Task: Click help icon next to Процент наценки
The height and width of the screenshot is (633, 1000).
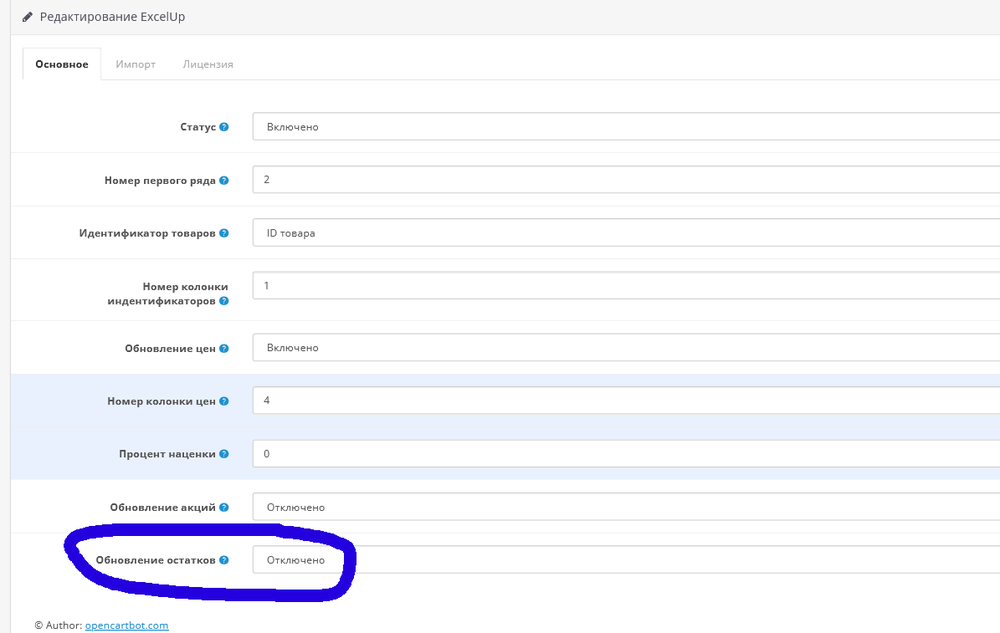Action: click(224, 454)
